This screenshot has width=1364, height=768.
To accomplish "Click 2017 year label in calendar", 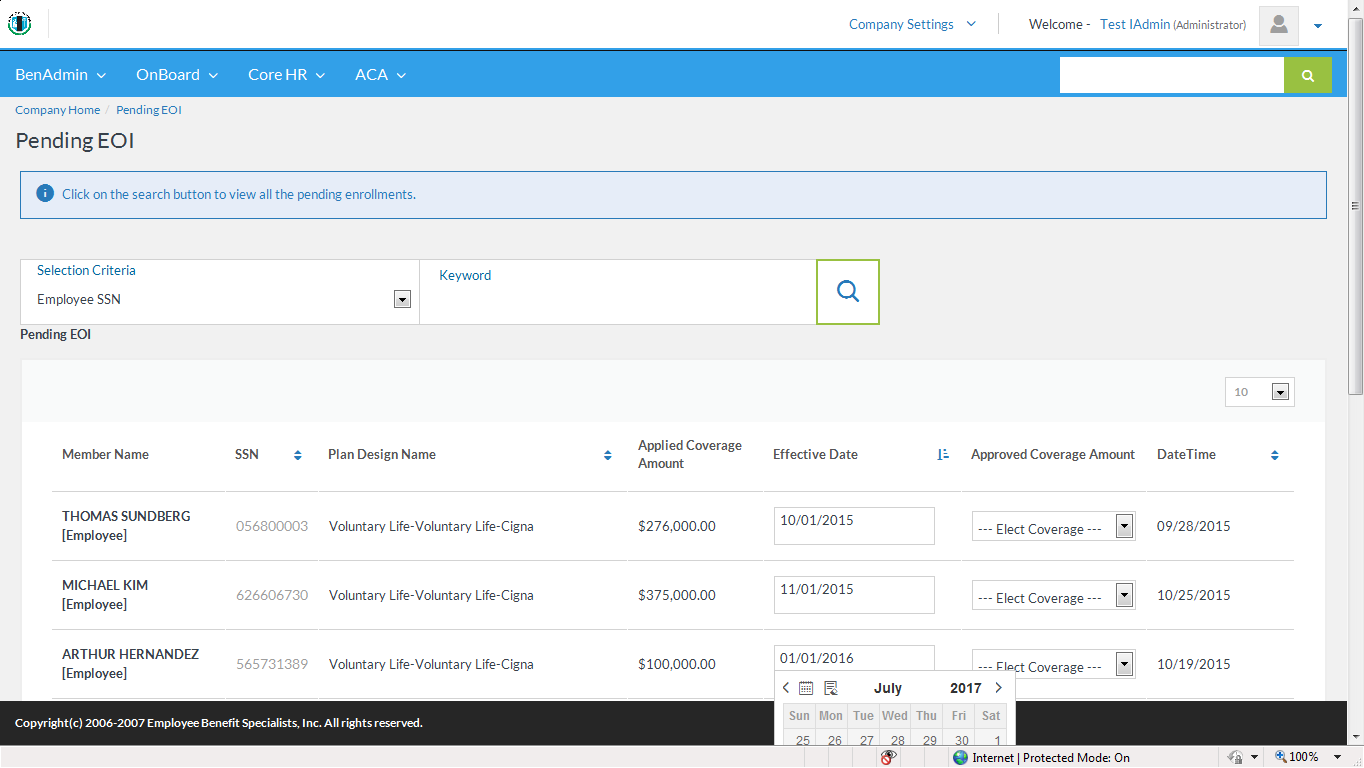I will 966,688.
